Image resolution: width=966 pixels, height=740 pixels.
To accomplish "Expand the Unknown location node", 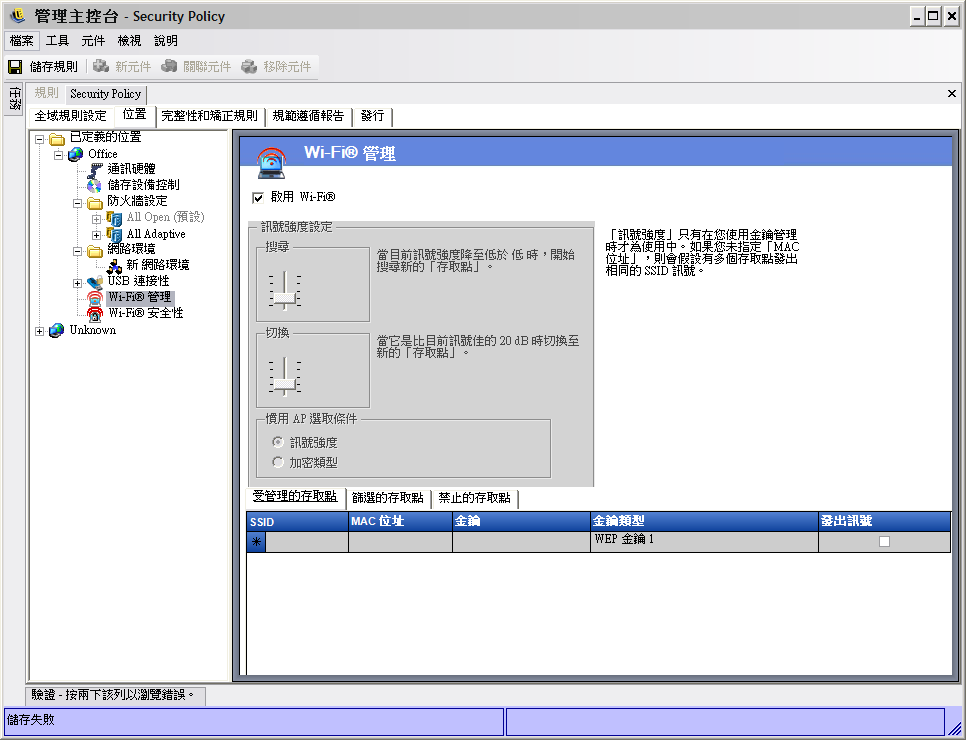I will point(40,331).
